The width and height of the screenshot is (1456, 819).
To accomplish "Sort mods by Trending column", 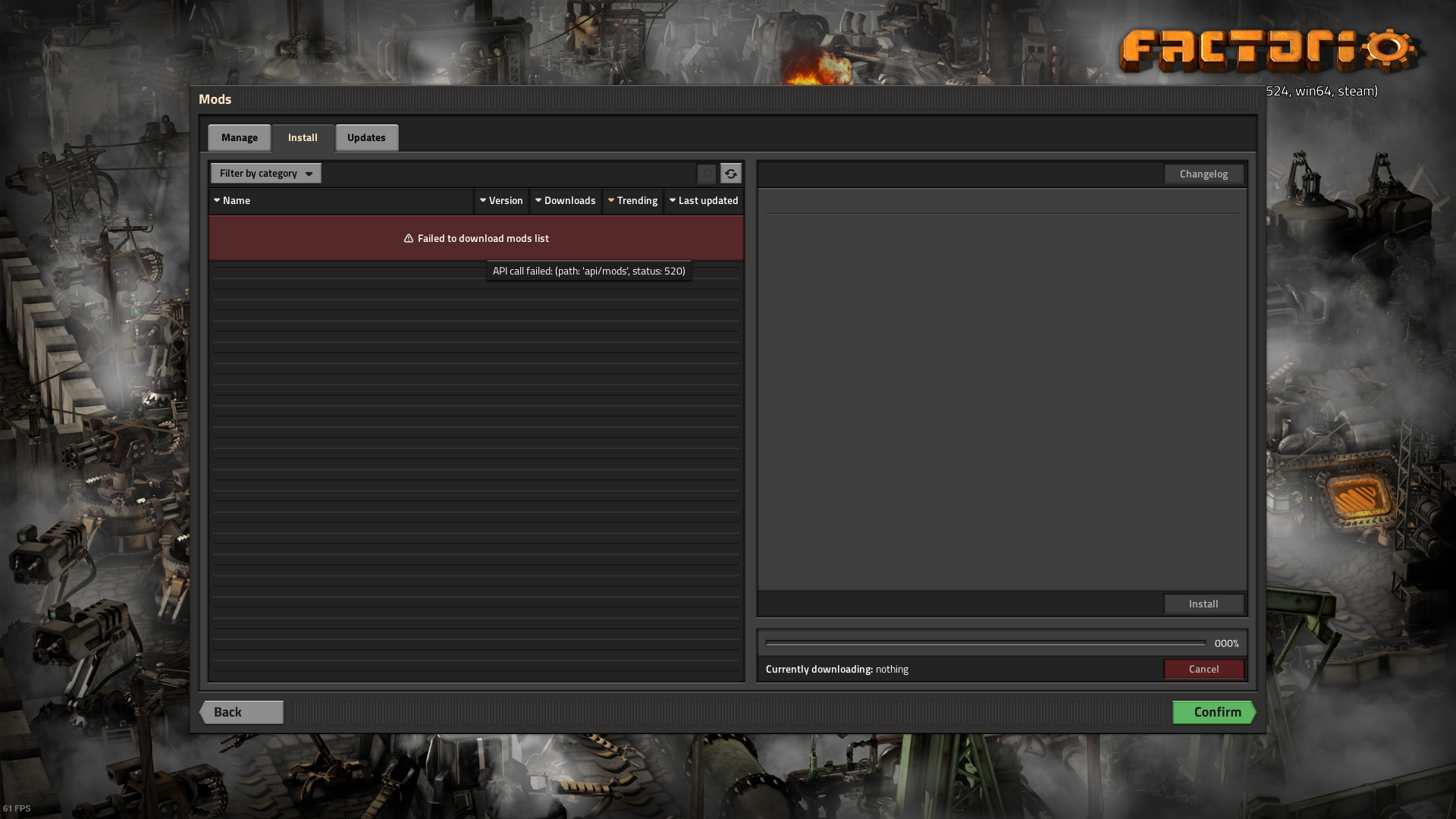I will point(633,200).
